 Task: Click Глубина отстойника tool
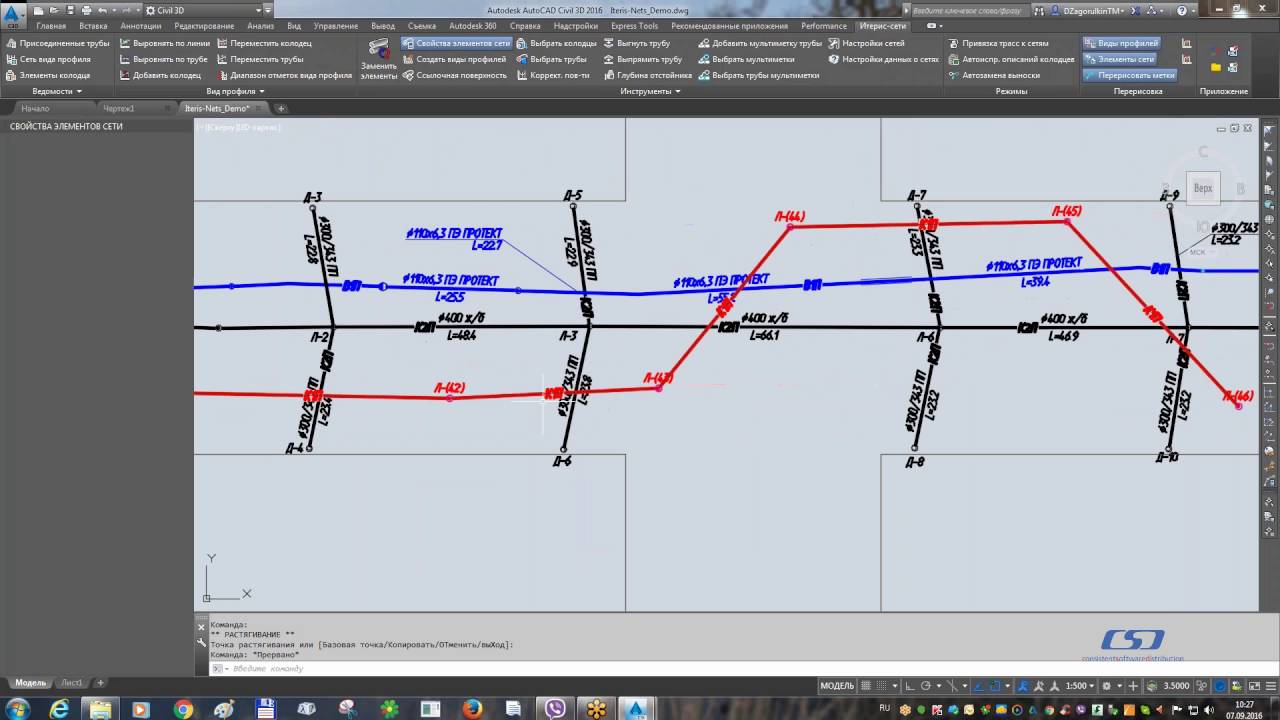click(647, 75)
